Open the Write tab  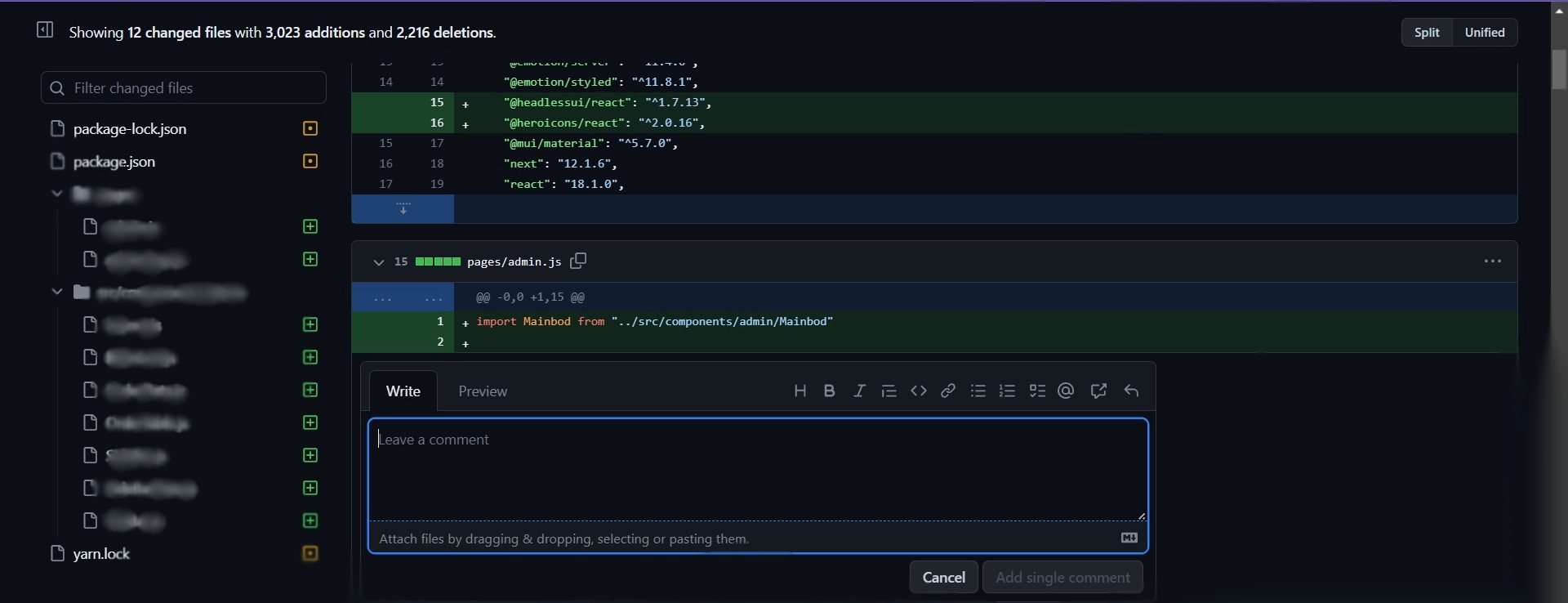403,391
